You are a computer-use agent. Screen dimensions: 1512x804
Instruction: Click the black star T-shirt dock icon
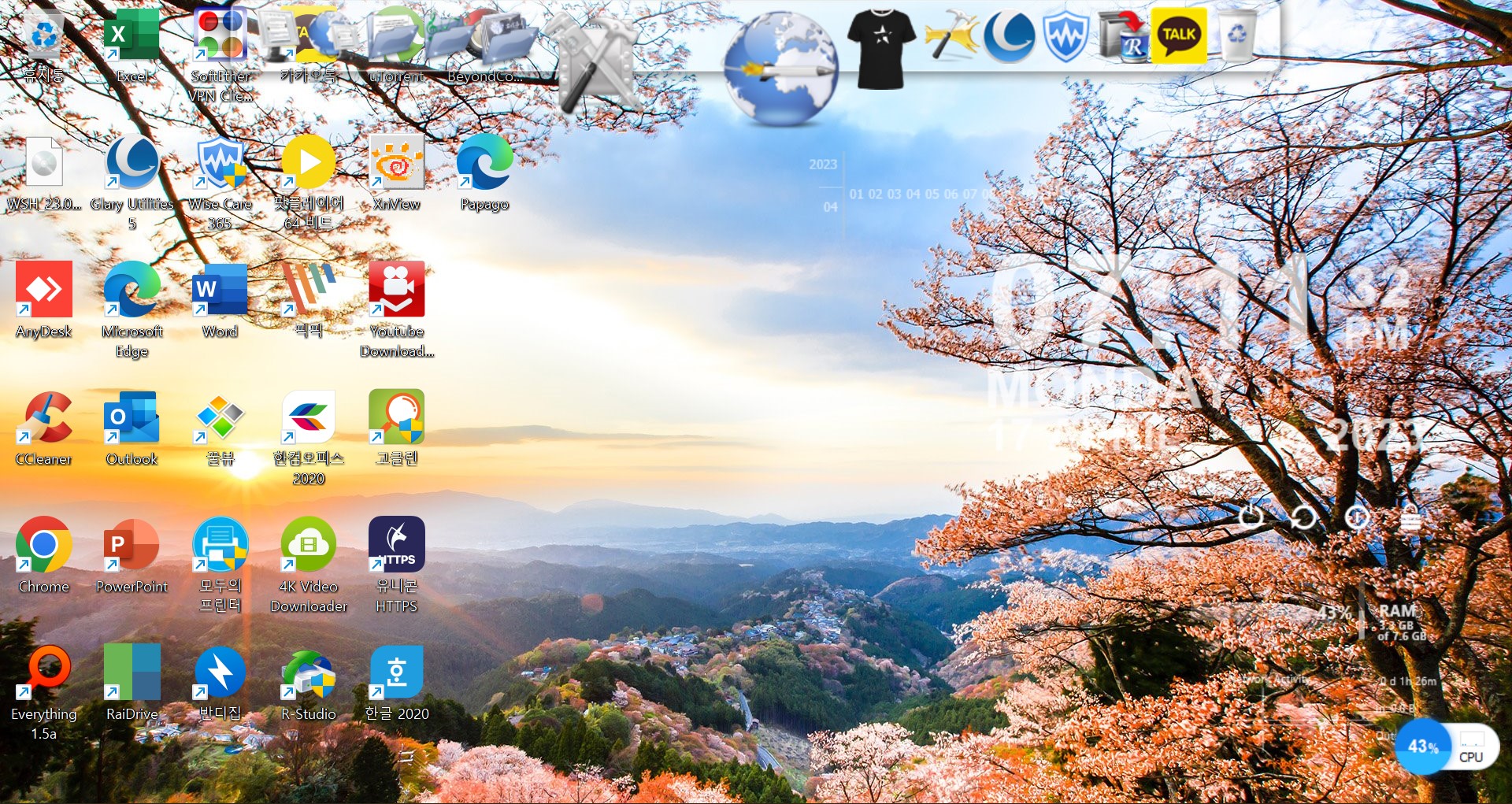882,47
